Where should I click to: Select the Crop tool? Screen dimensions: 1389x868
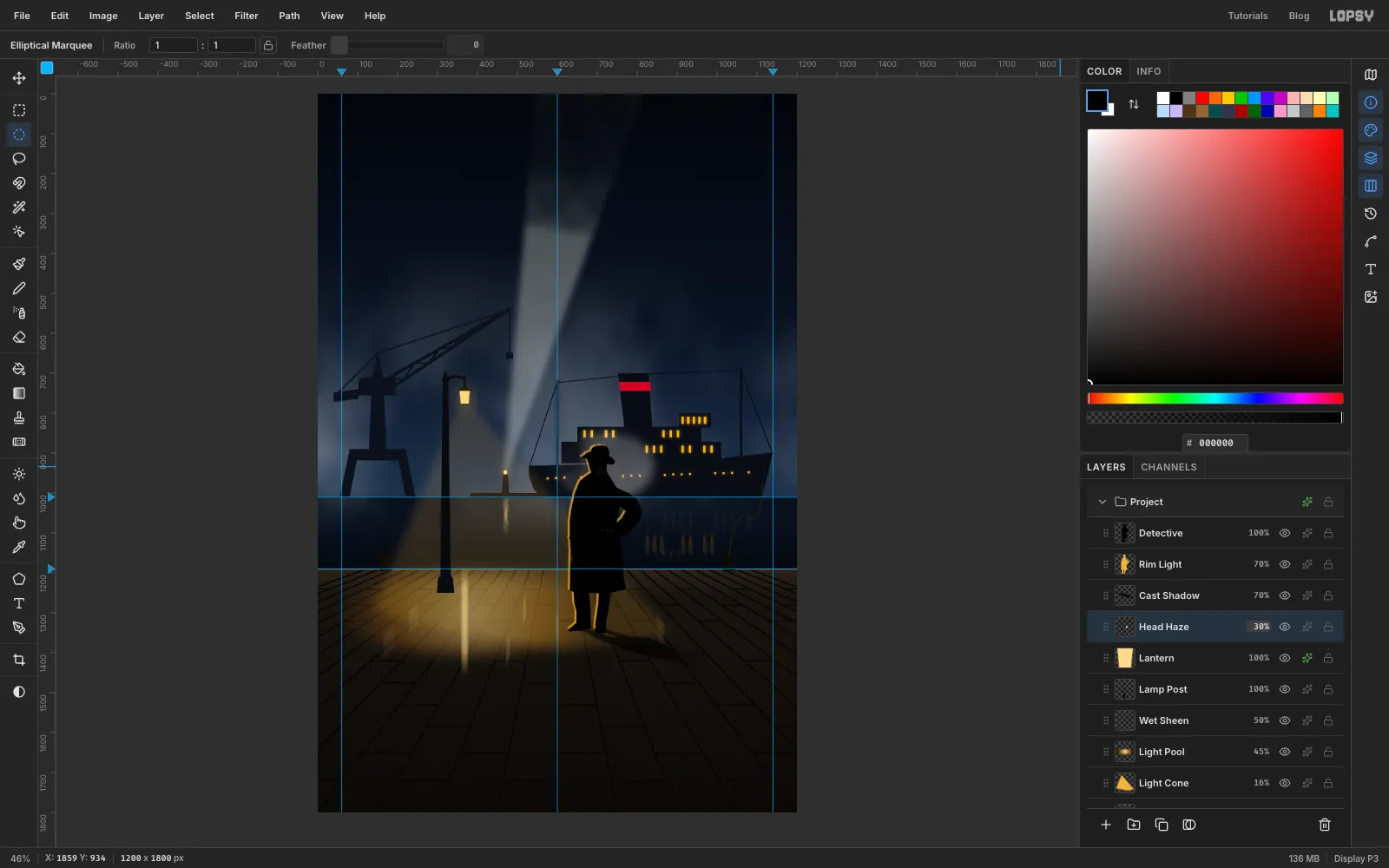pyautogui.click(x=19, y=660)
